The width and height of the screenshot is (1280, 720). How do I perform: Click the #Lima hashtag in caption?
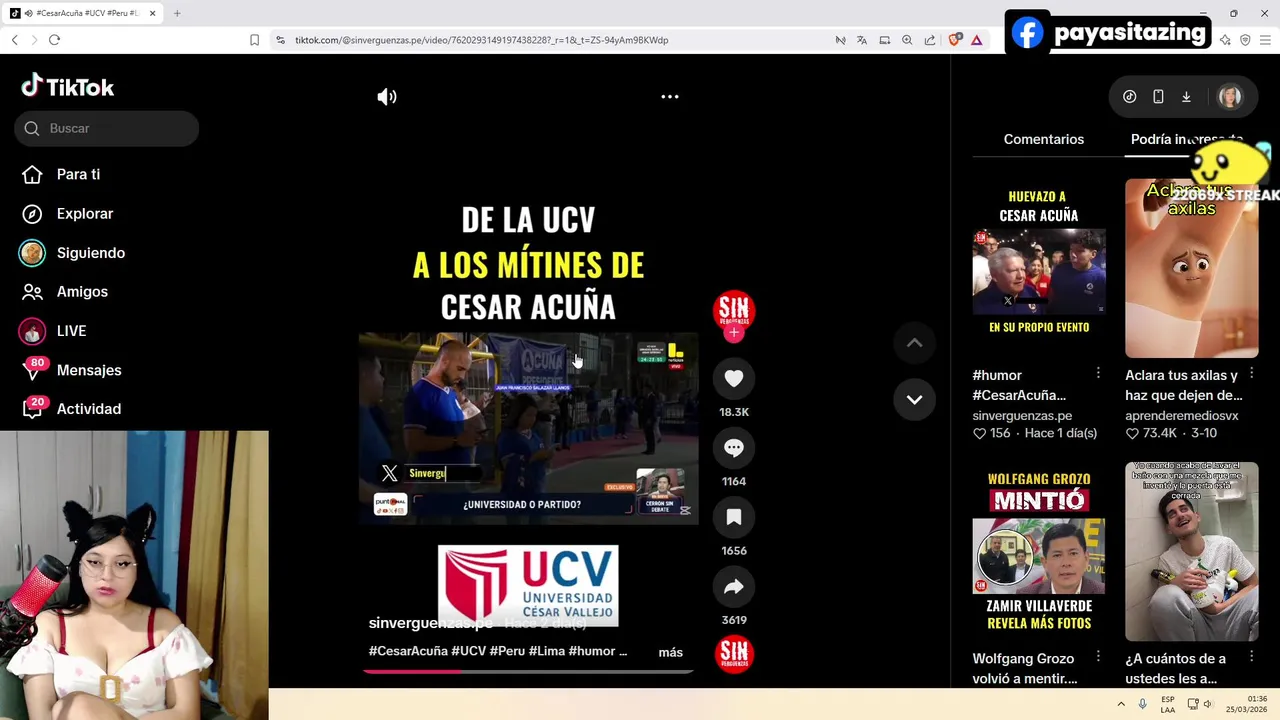(x=546, y=651)
